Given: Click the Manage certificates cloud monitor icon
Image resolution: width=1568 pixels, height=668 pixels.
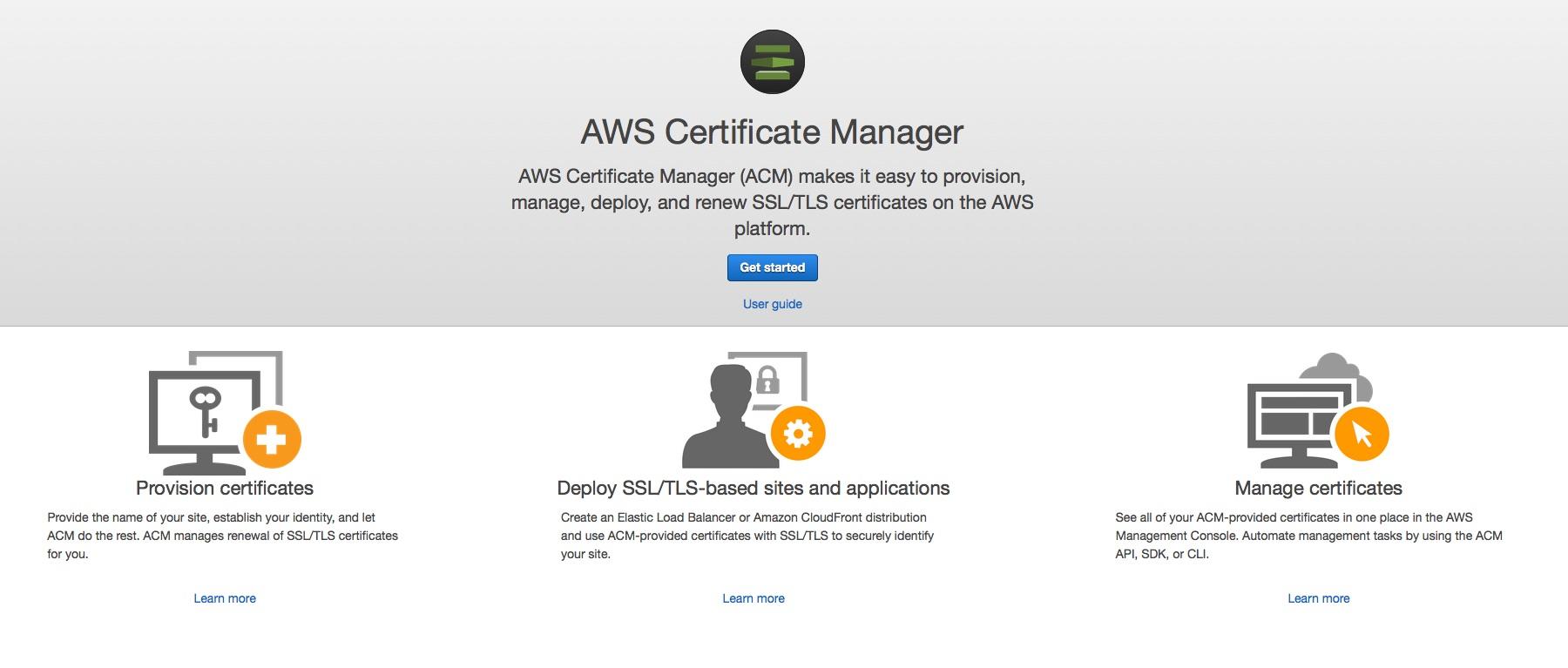Looking at the screenshot, I should point(1318,410).
